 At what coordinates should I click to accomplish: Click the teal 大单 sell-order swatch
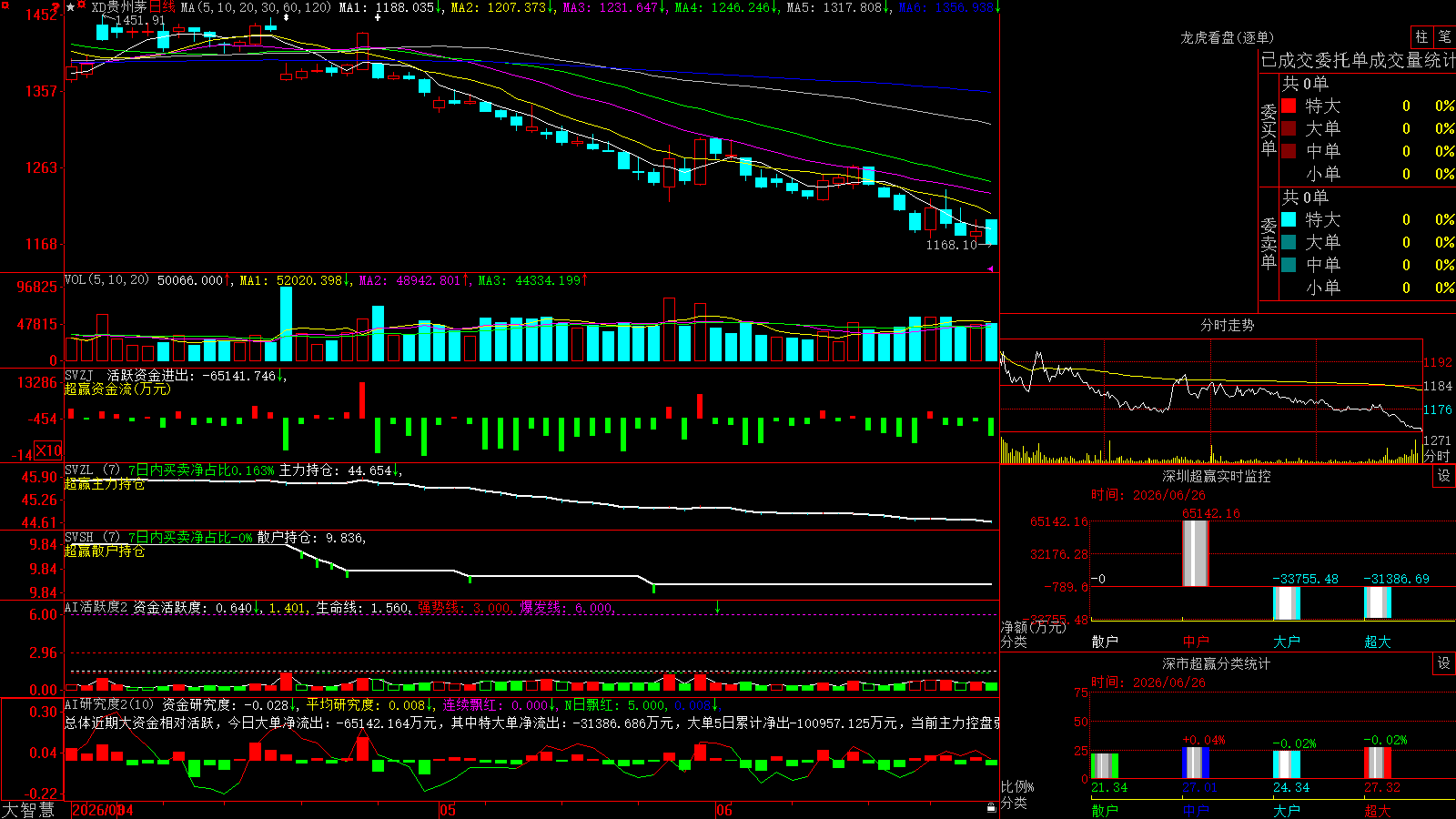point(1289,242)
